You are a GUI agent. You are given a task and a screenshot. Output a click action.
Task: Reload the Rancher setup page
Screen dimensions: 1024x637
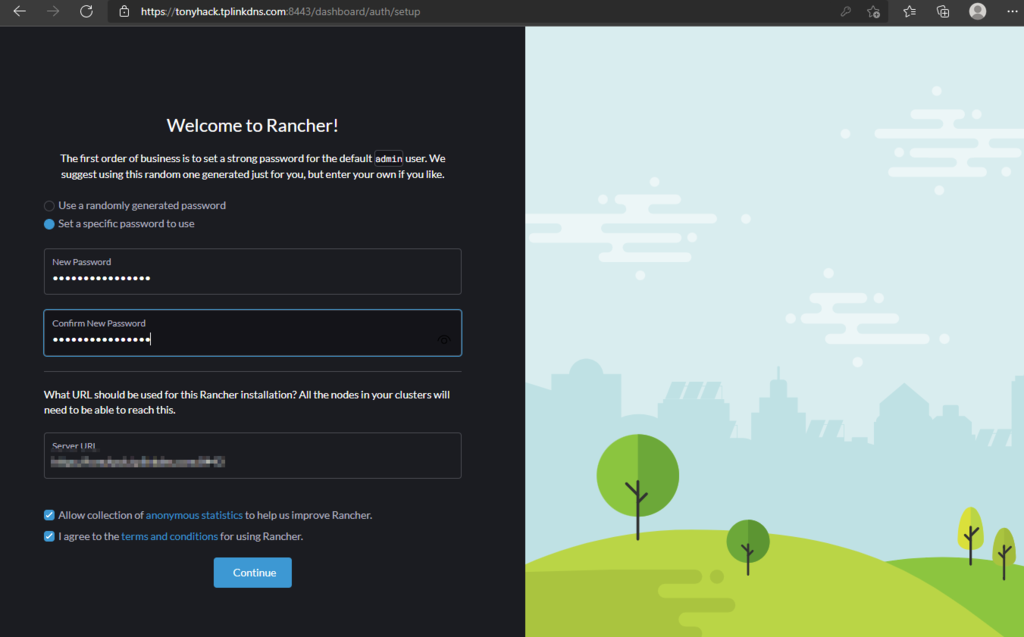pos(86,11)
